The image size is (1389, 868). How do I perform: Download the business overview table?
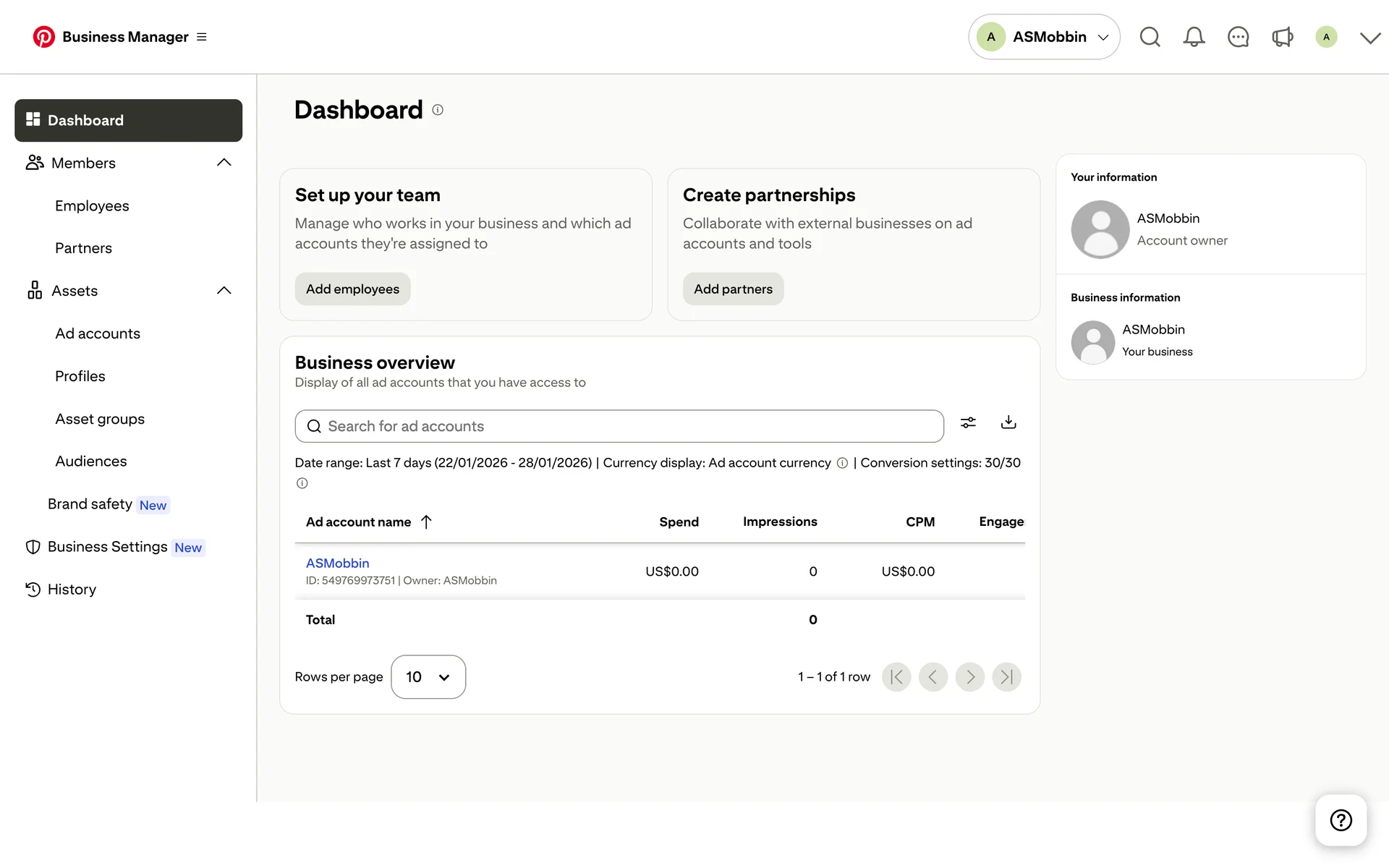[x=1008, y=422]
